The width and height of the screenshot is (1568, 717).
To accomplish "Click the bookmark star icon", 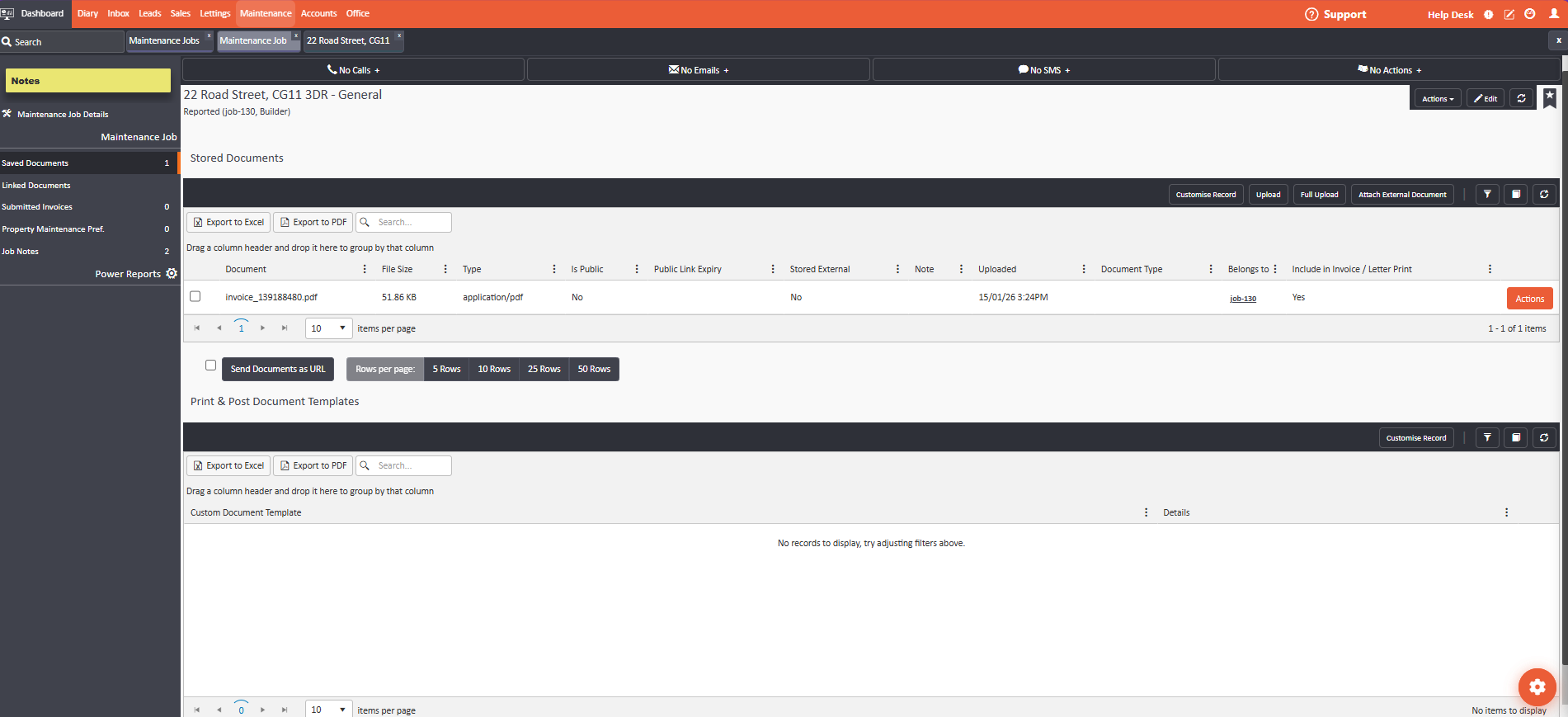I will point(1550,97).
